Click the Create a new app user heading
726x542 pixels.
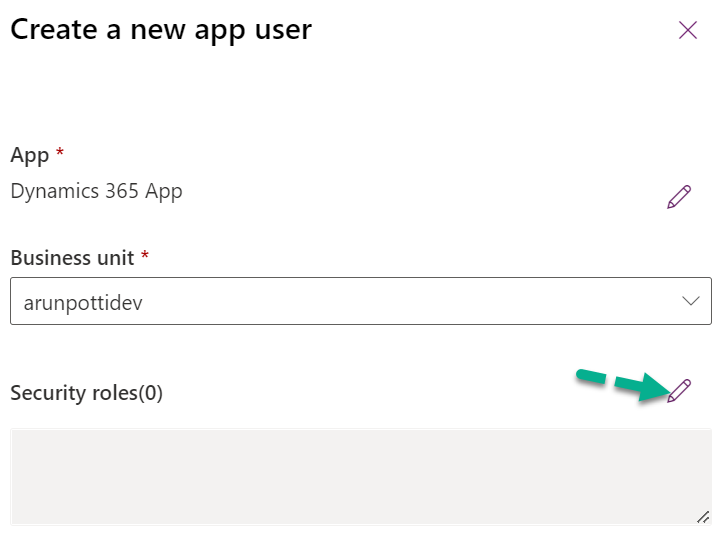[161, 30]
